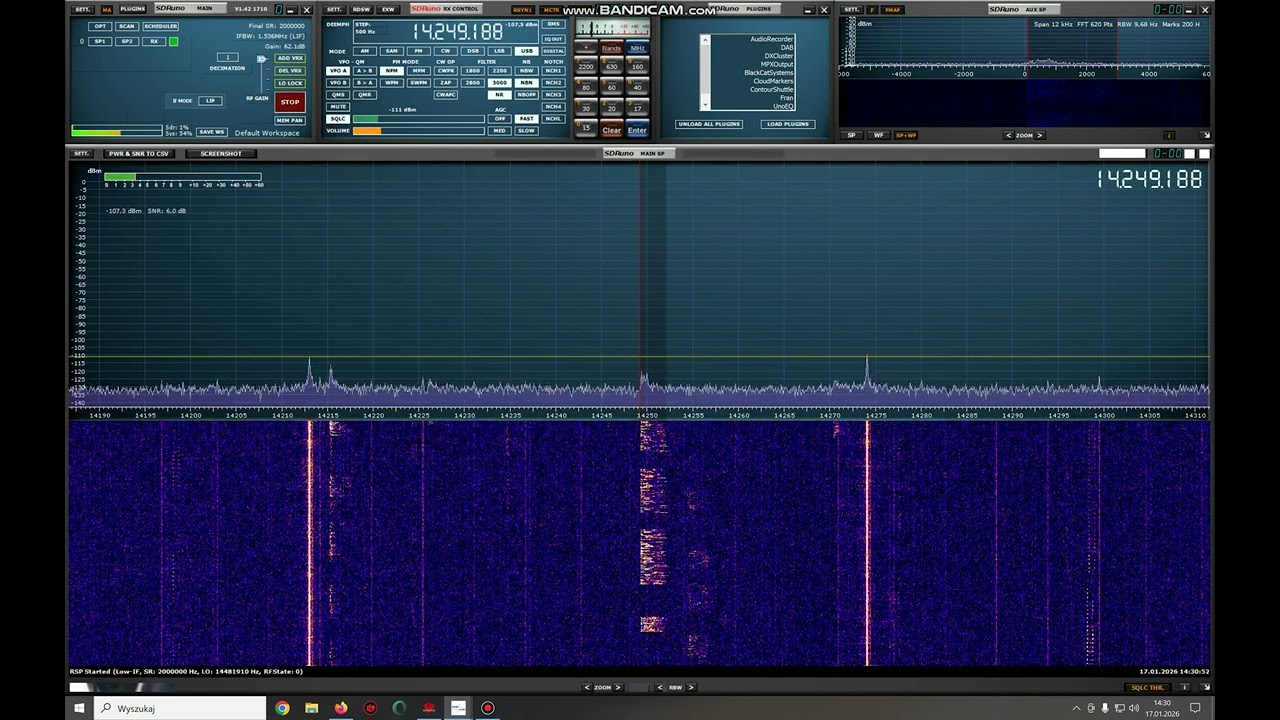This screenshot has width=1280, height=720.
Task: Open PLUGINS from the Main panel
Action: [x=132, y=9]
